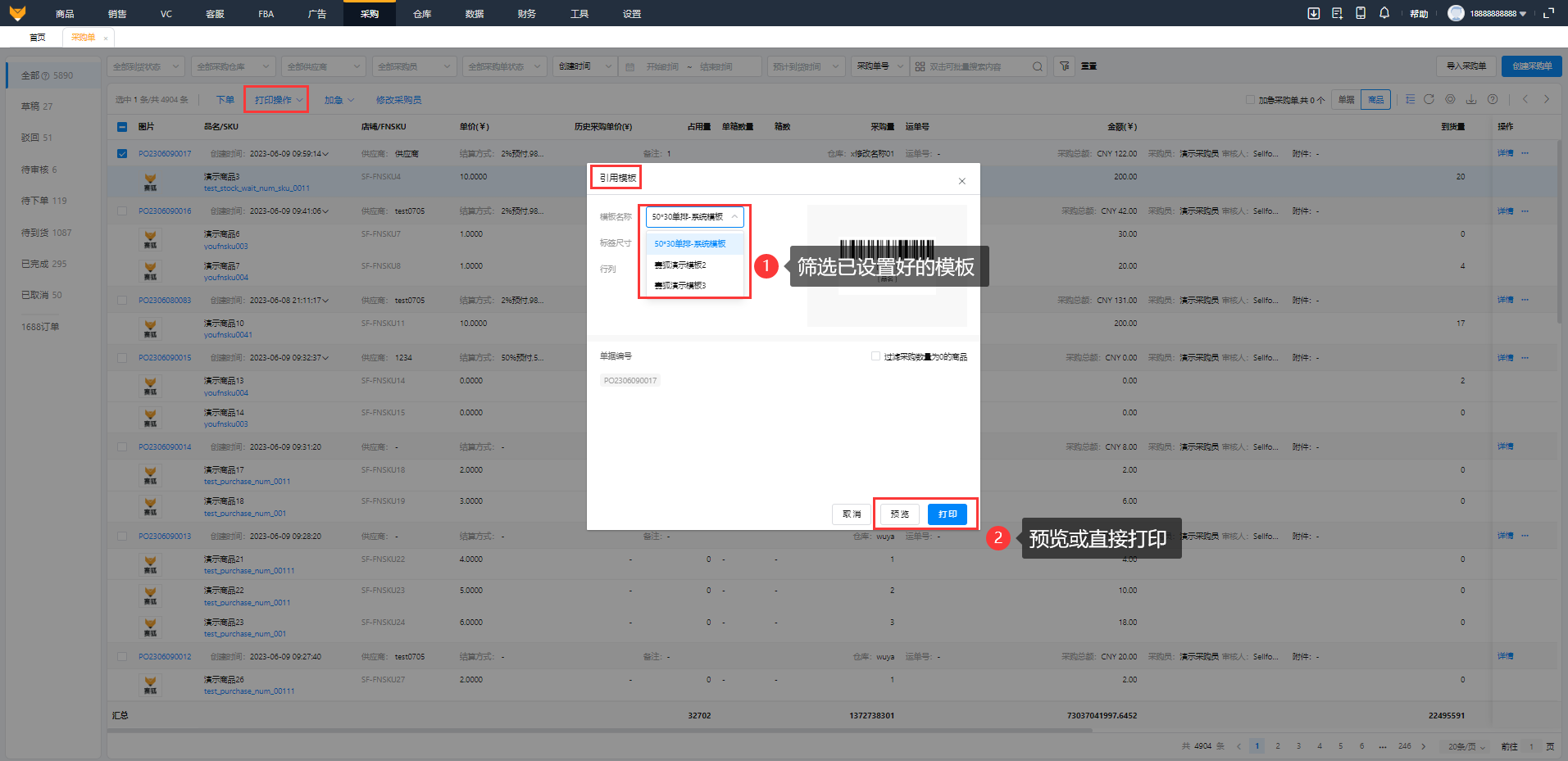Click the 导入采购单 button
1568x761 pixels.
point(1466,66)
